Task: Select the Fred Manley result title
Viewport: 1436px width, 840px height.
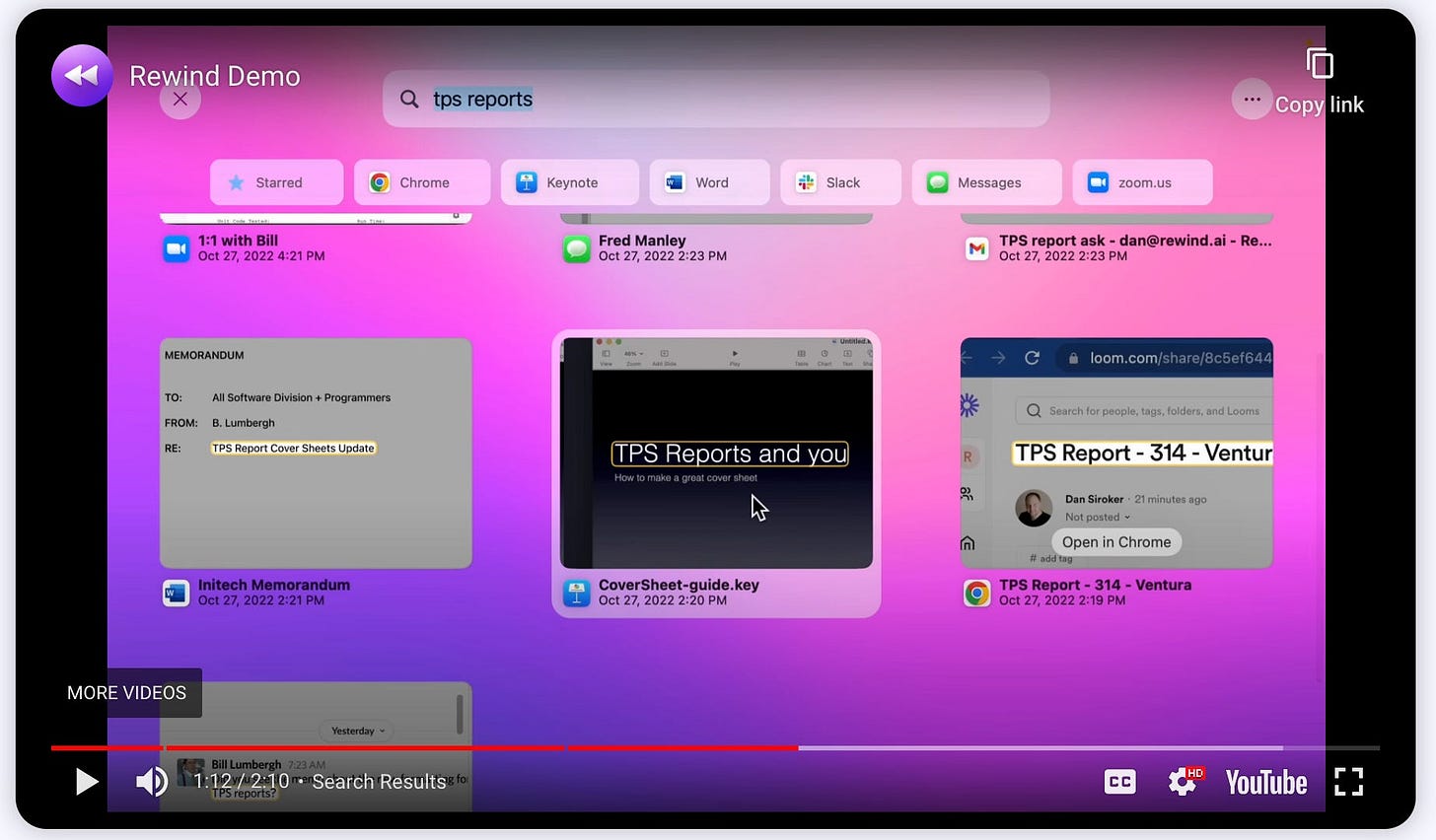Action: 642,241
